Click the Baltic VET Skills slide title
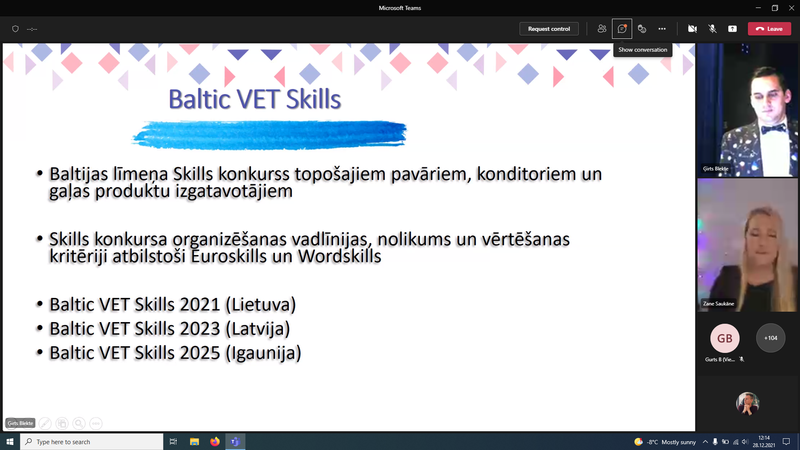800x450 pixels. tap(255, 99)
